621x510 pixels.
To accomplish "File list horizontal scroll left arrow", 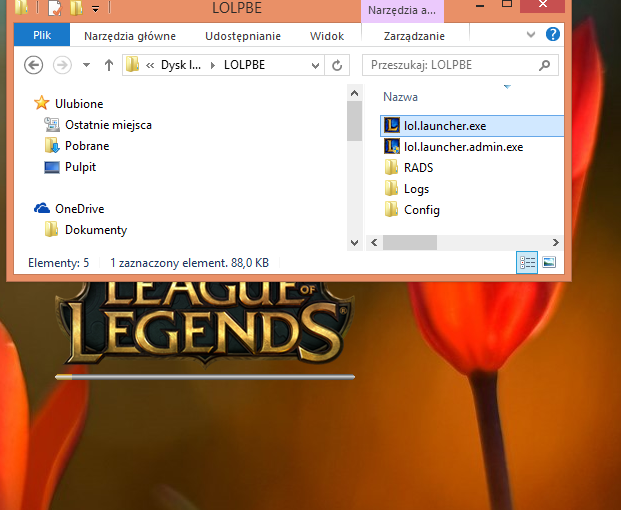I will (374, 242).
